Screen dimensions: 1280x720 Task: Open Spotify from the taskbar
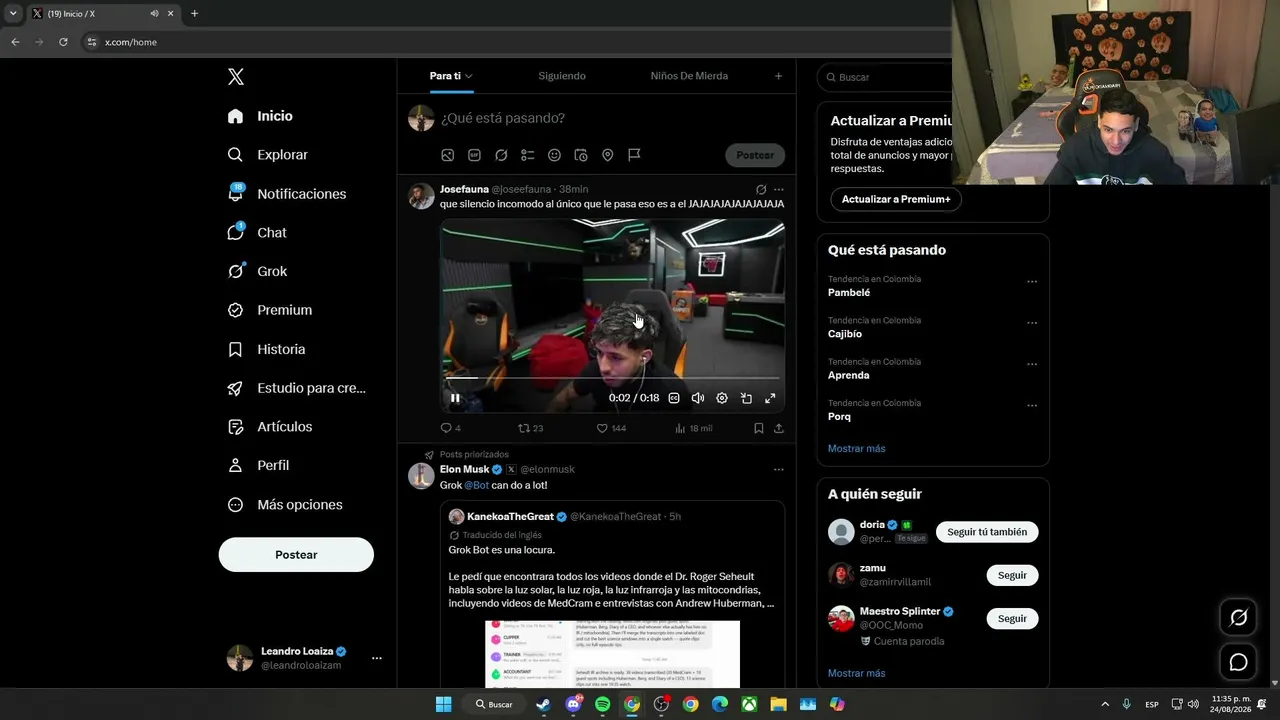tap(602, 704)
